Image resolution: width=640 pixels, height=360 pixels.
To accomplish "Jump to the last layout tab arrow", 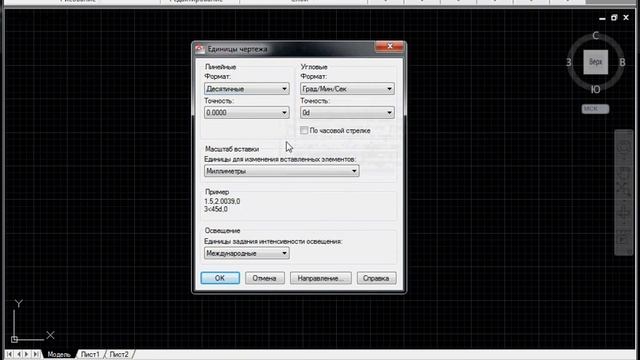I will 36,354.
